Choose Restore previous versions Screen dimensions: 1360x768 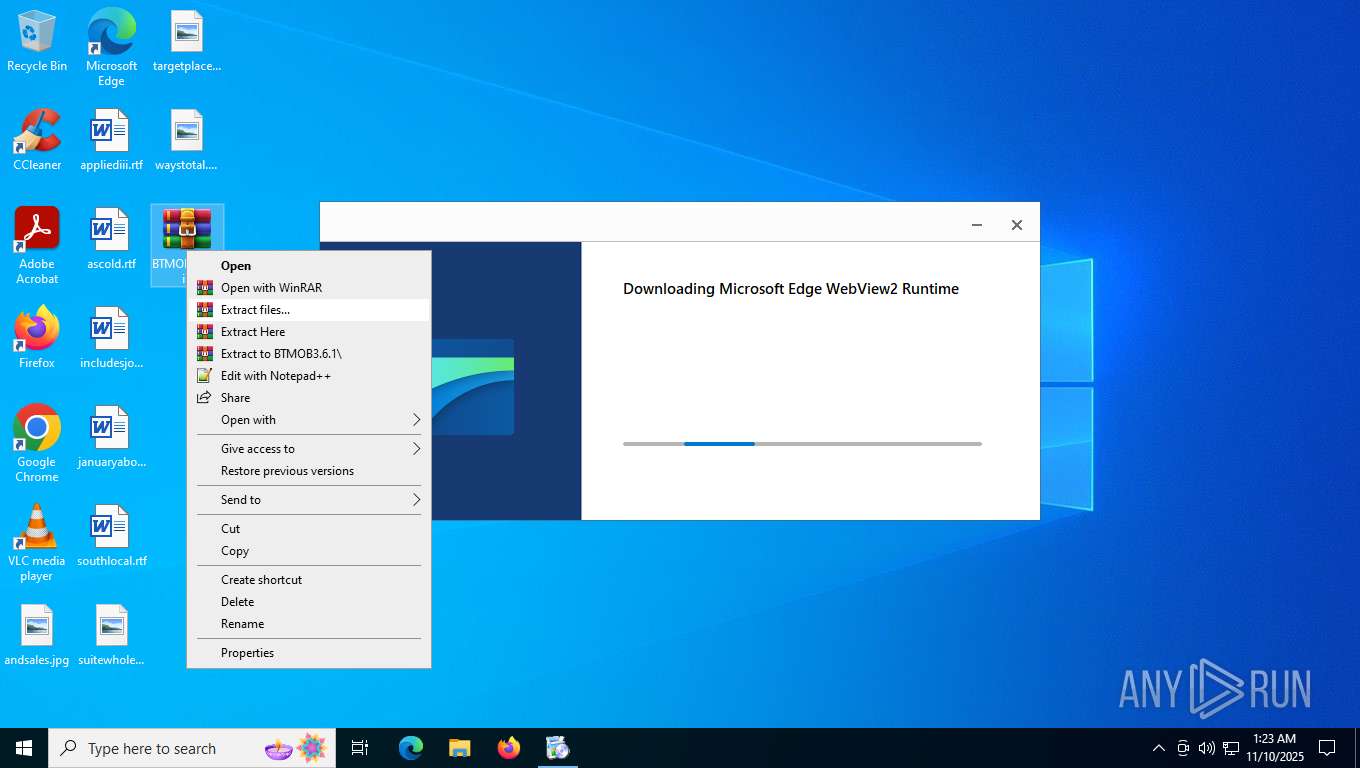(x=309, y=471)
